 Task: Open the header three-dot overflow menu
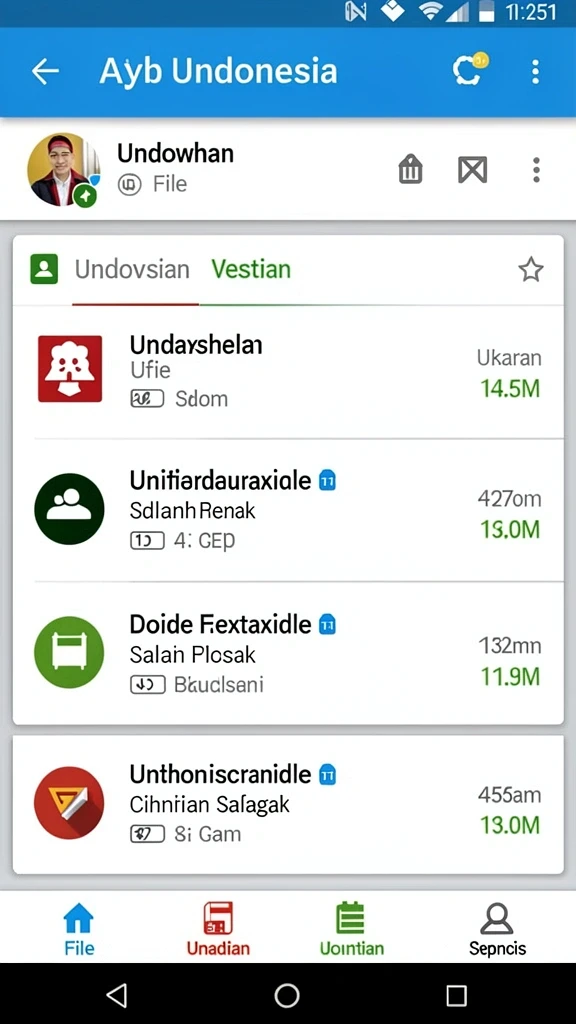click(536, 71)
